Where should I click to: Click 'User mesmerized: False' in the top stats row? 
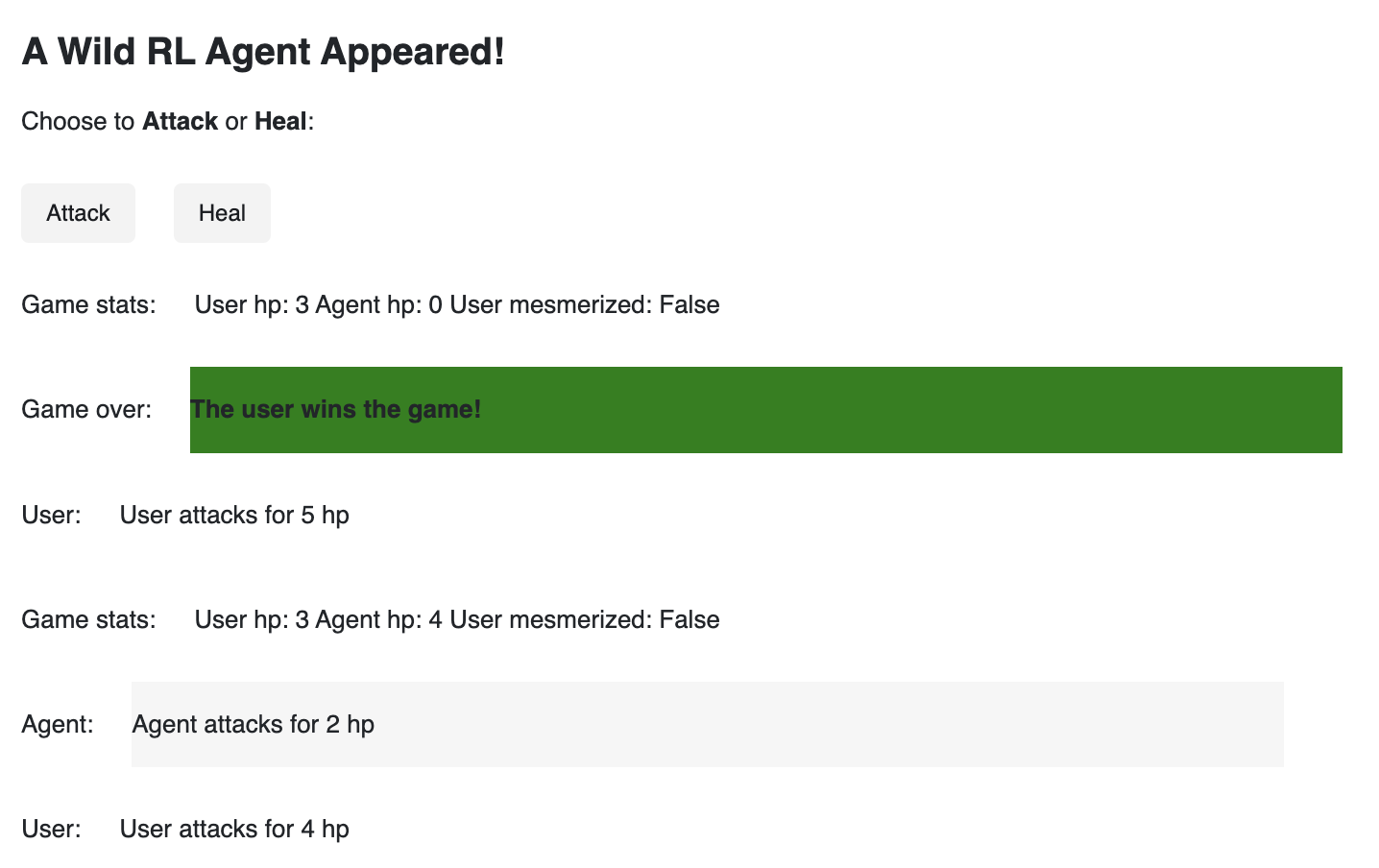[x=584, y=305]
